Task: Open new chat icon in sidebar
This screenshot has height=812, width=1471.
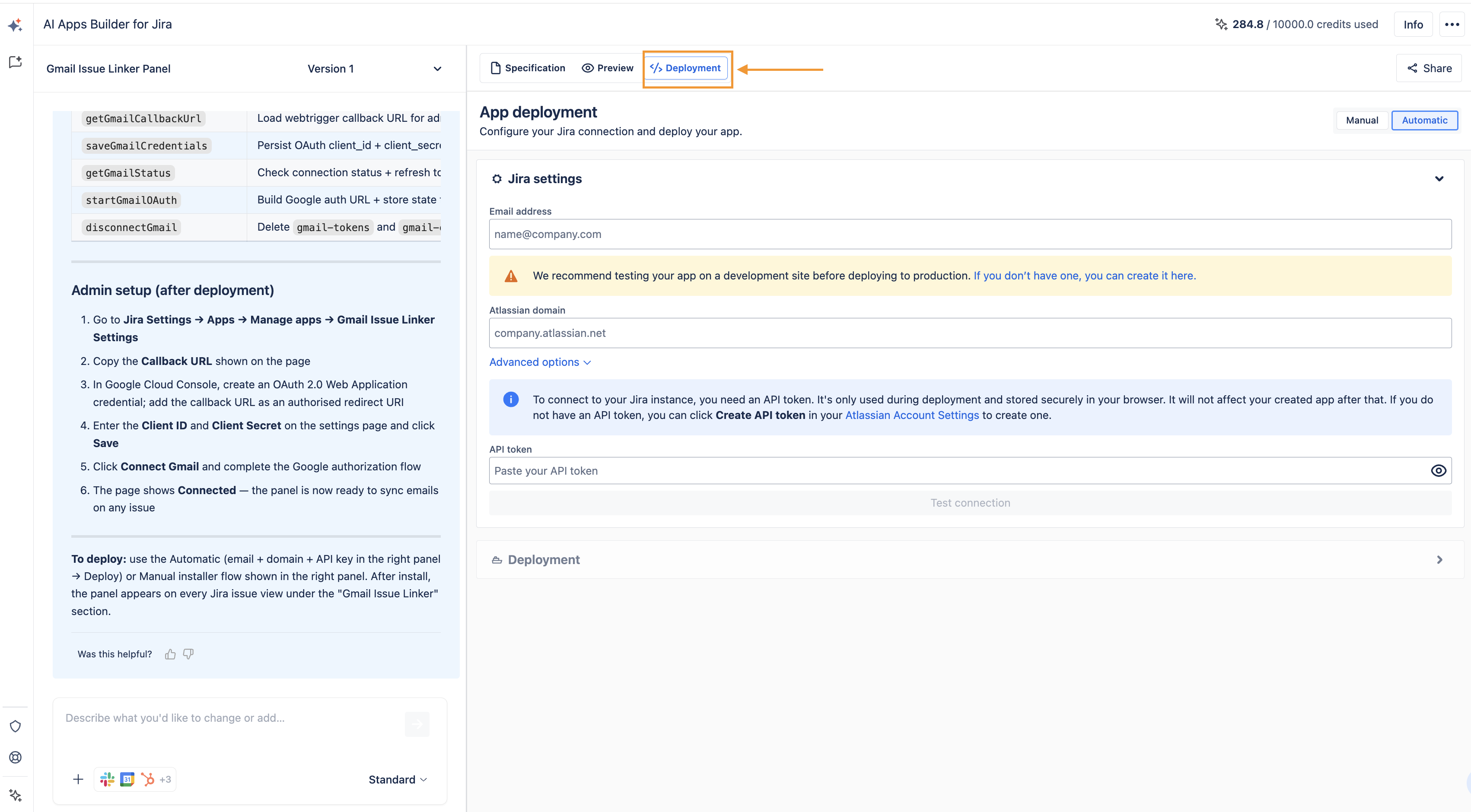Action: pos(16,62)
